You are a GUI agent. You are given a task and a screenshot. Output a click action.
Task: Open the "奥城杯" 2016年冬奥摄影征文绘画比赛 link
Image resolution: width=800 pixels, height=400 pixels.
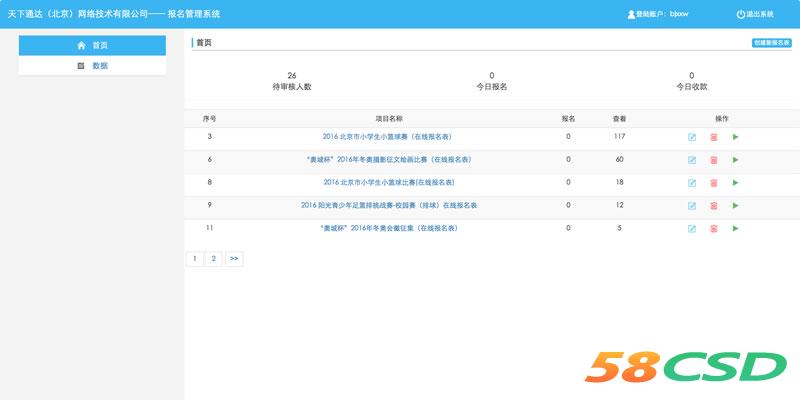(389, 160)
